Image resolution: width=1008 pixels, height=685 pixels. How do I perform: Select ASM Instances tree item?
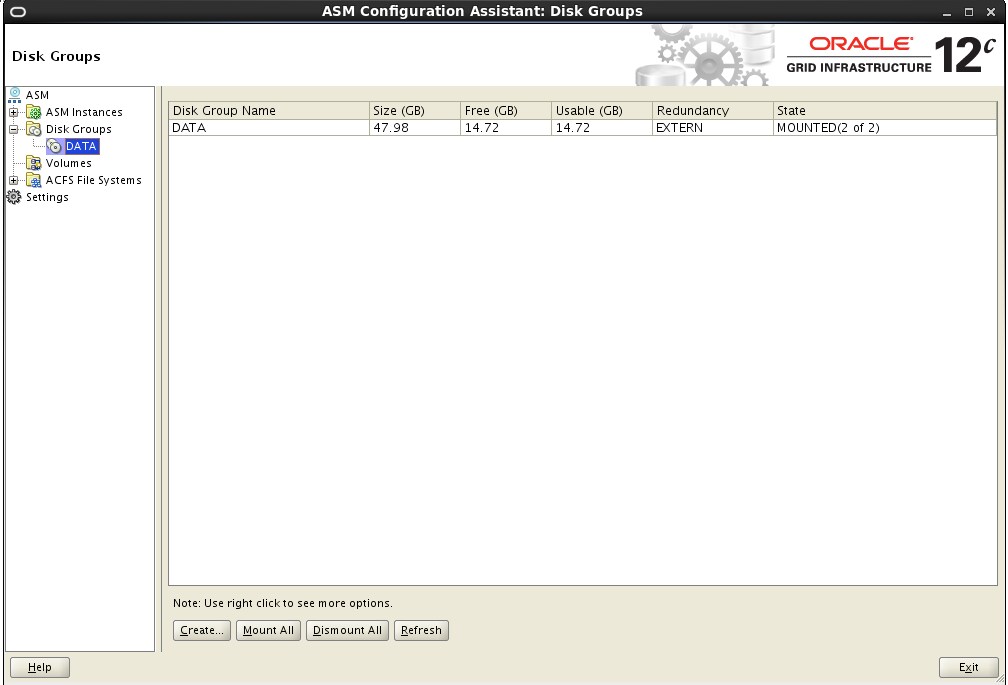[84, 112]
